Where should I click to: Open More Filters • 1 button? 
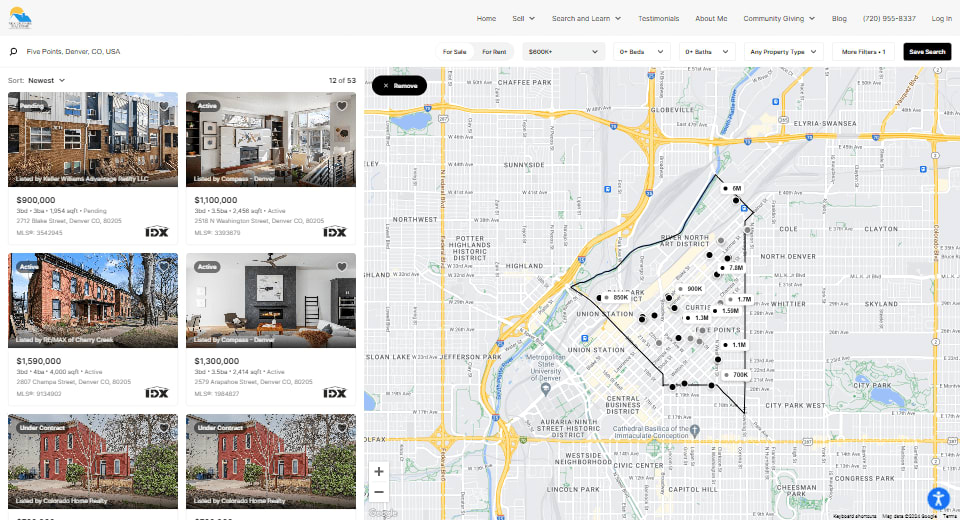pyautogui.click(x=863, y=52)
